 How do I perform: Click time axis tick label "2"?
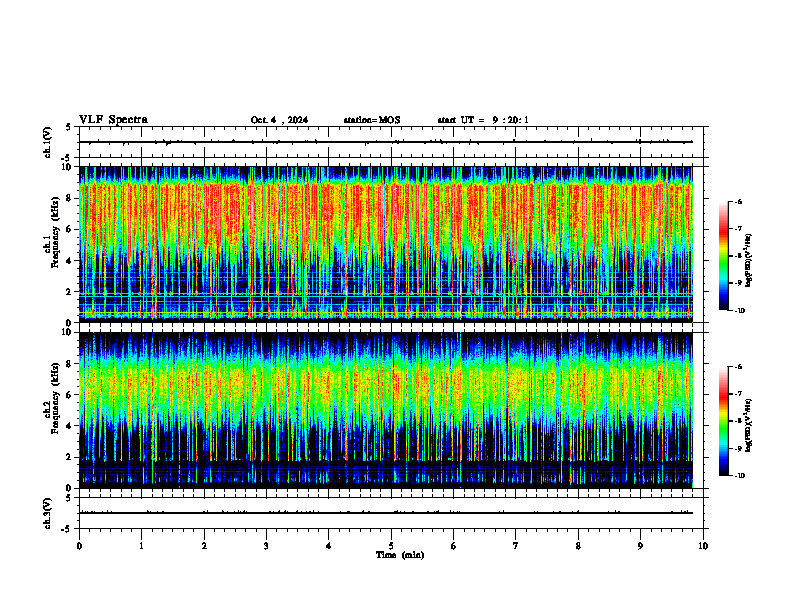click(x=204, y=546)
